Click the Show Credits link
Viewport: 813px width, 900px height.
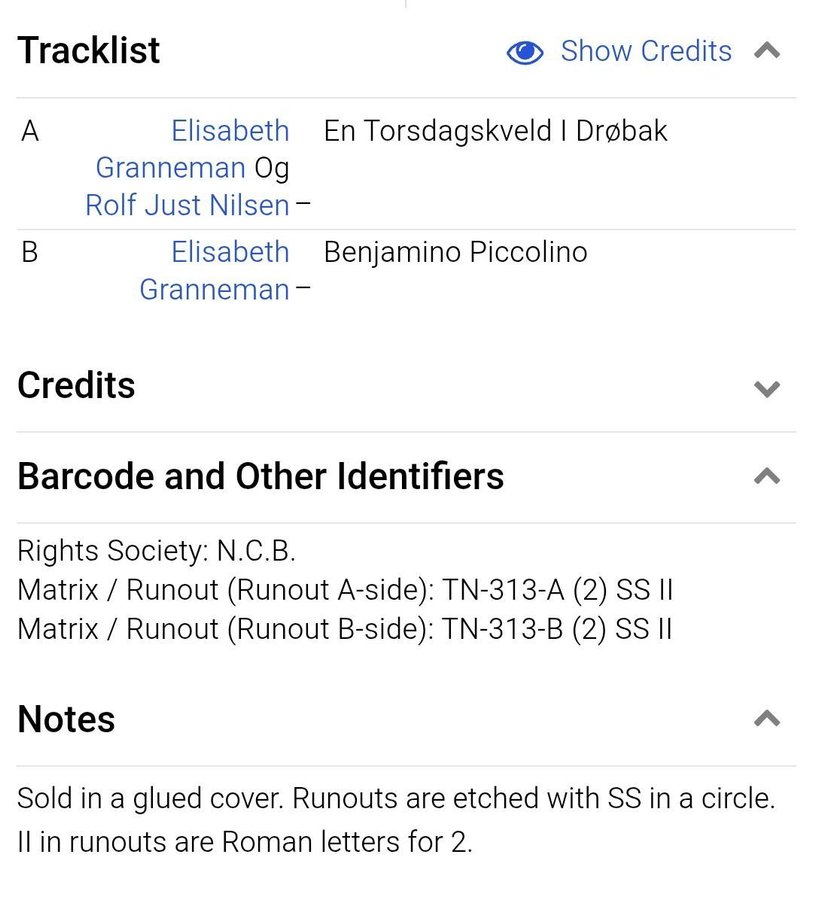tap(646, 51)
